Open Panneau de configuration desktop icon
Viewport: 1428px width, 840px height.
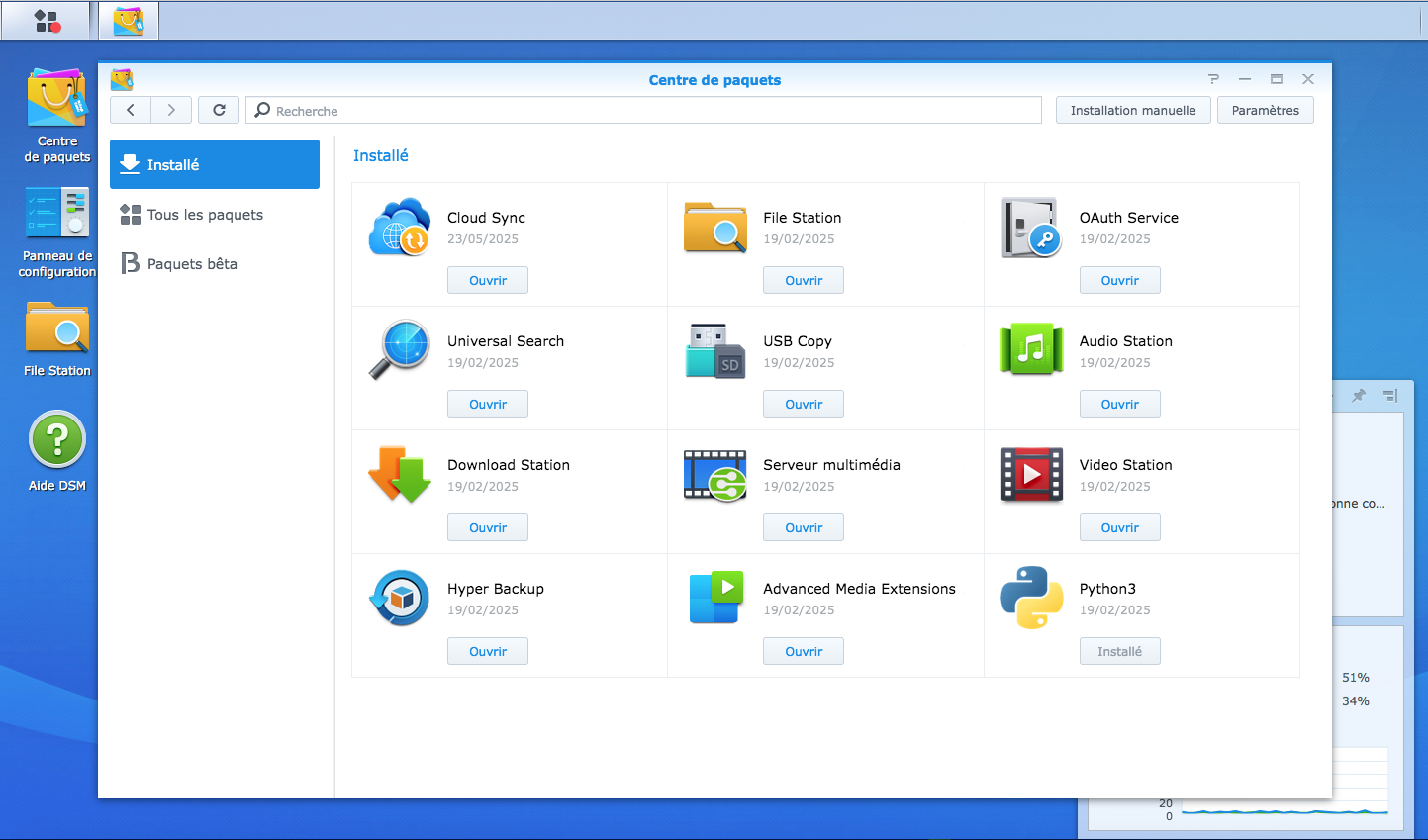click(57, 233)
